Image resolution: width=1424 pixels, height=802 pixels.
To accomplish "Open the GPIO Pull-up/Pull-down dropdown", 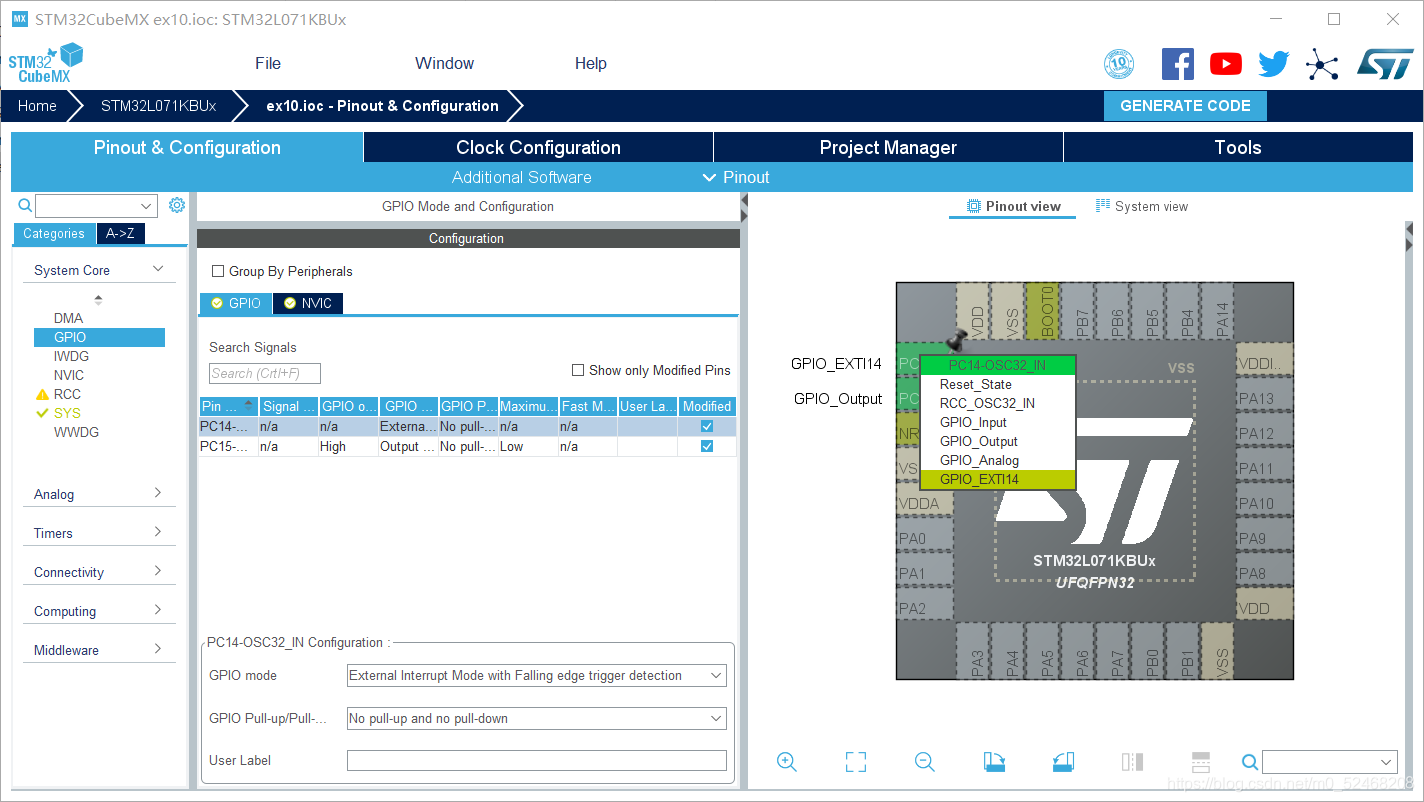I will [536, 718].
